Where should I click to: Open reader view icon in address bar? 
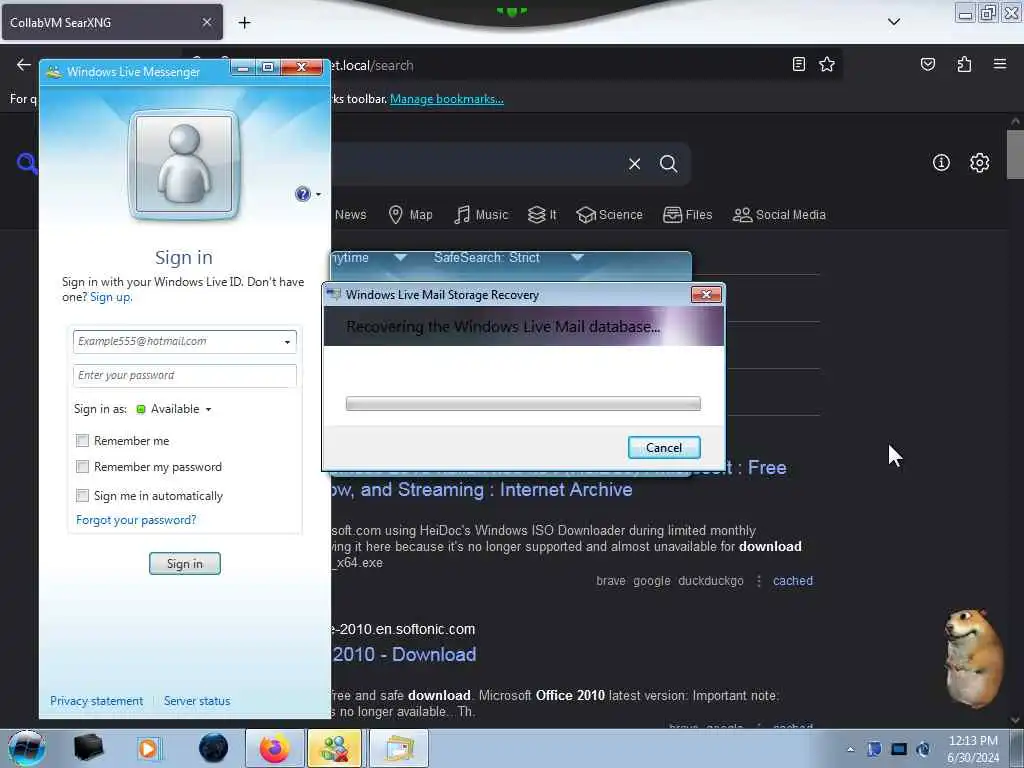pyautogui.click(x=798, y=64)
